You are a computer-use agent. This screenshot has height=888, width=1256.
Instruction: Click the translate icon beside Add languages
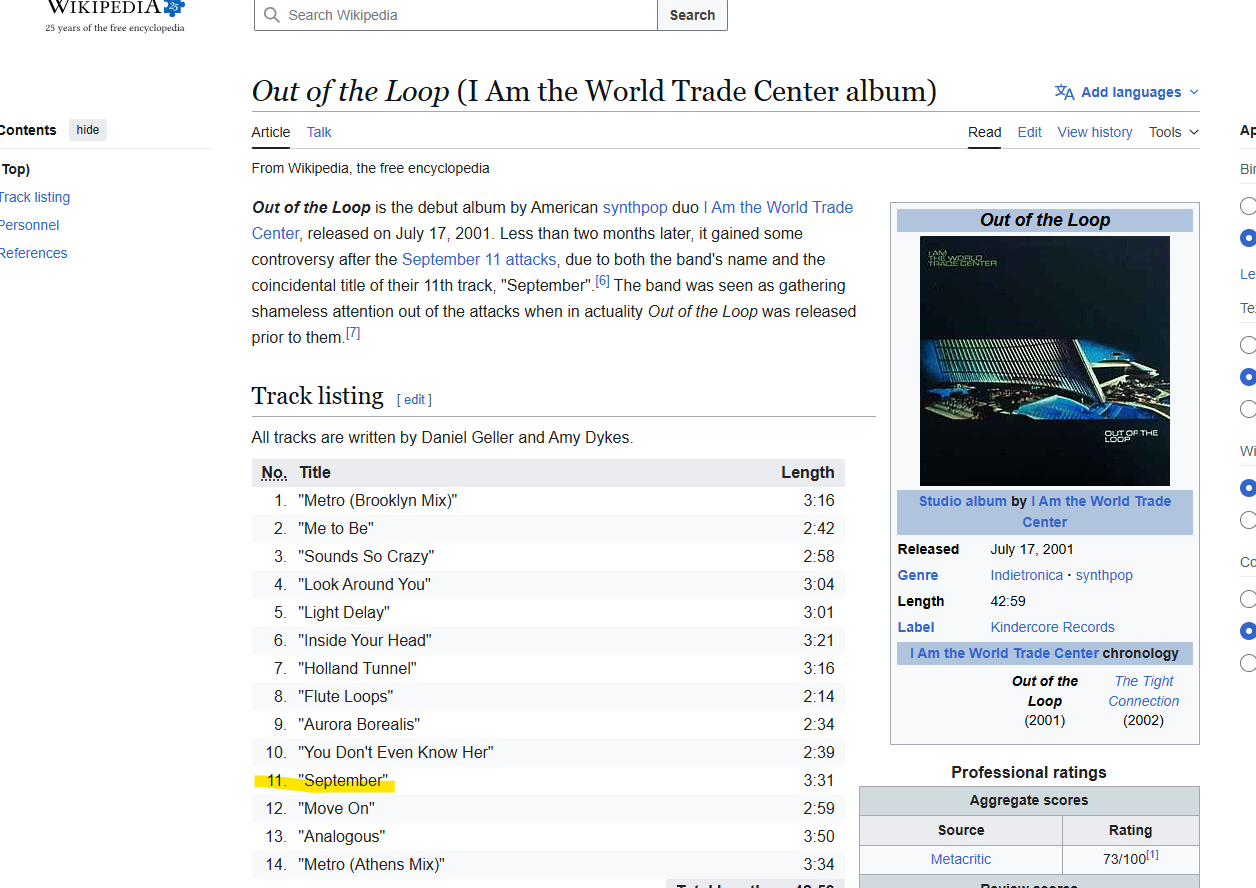click(x=1064, y=92)
